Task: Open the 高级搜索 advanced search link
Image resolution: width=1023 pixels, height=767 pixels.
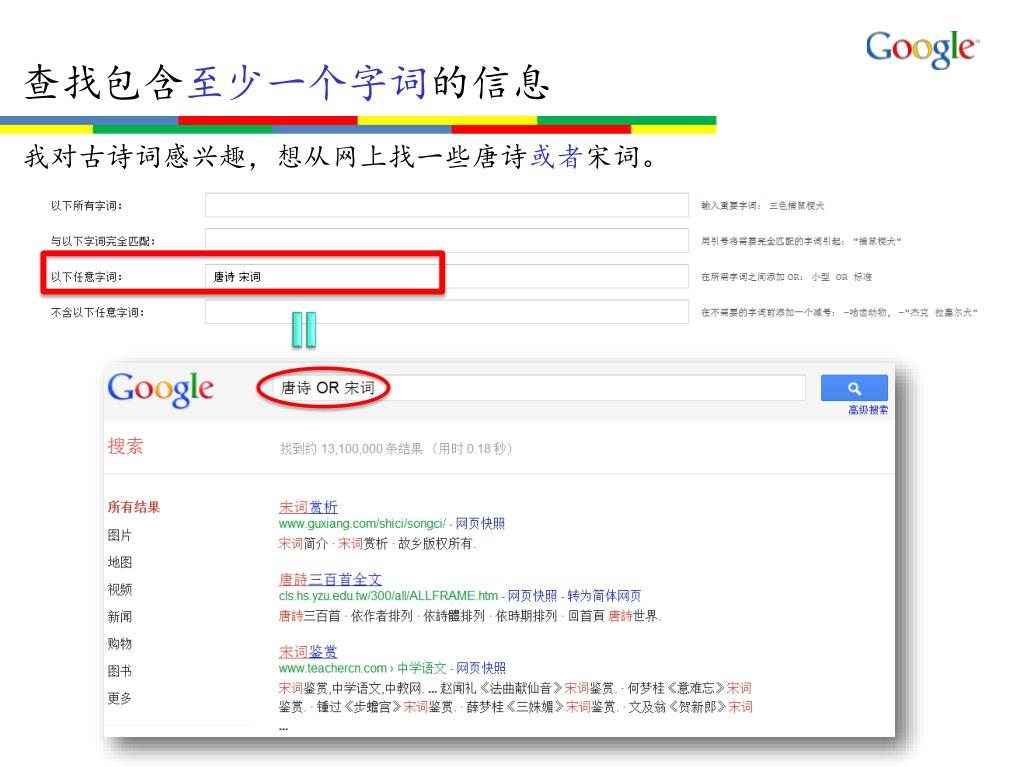Action: point(868,410)
